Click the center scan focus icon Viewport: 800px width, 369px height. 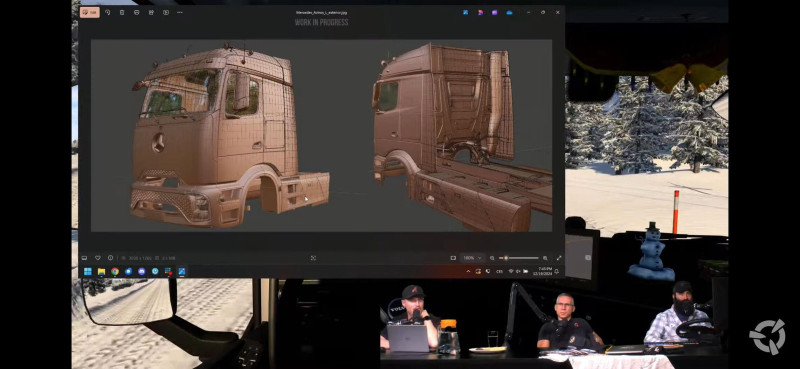[x=313, y=258]
